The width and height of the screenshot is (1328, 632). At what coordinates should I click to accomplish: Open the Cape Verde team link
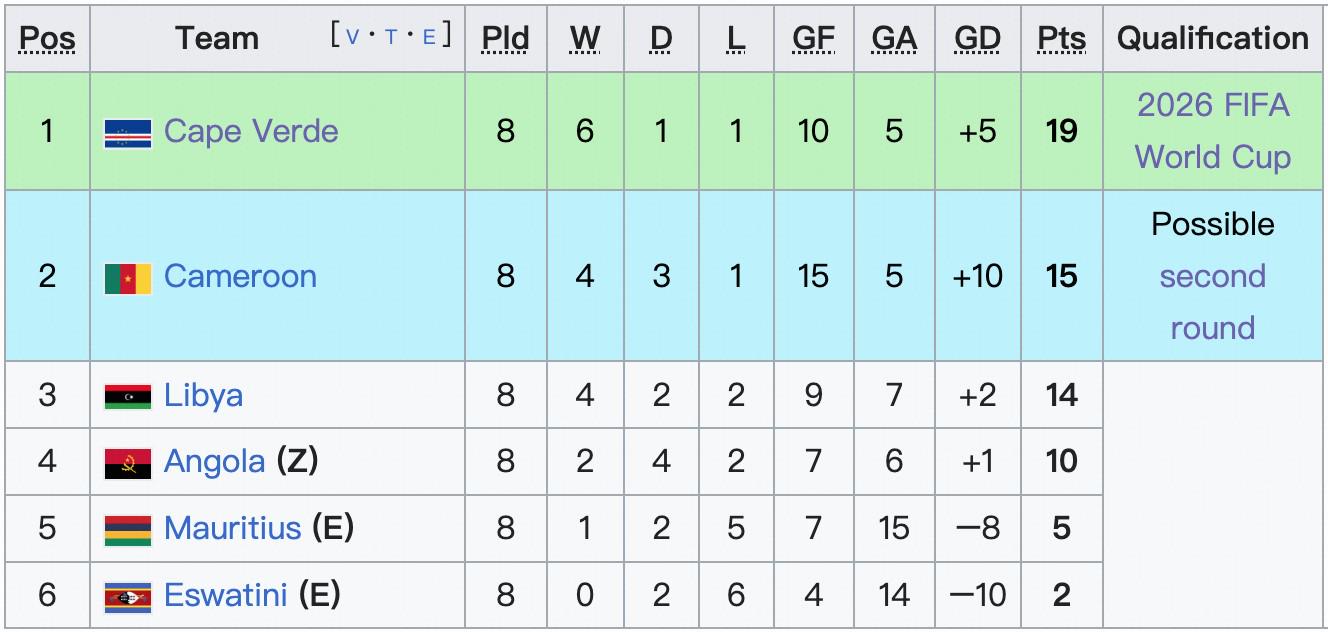[251, 131]
